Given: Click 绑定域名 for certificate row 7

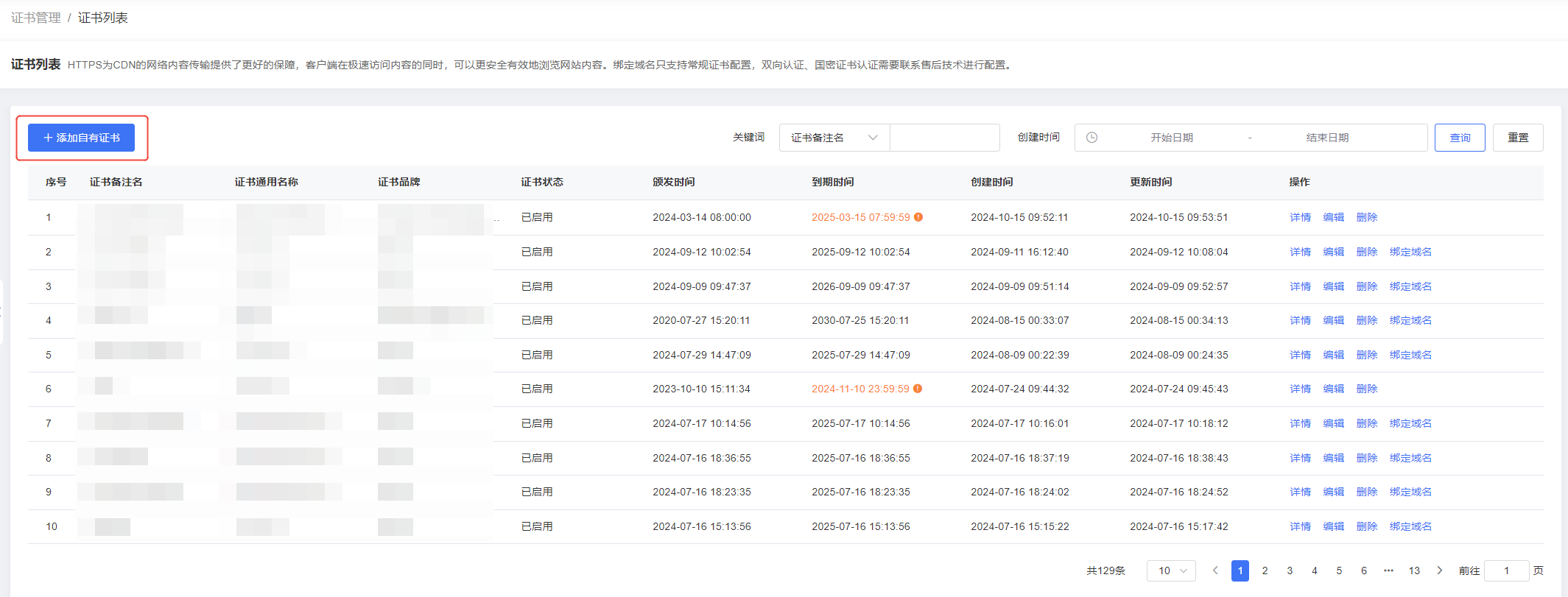Looking at the screenshot, I should (1411, 423).
